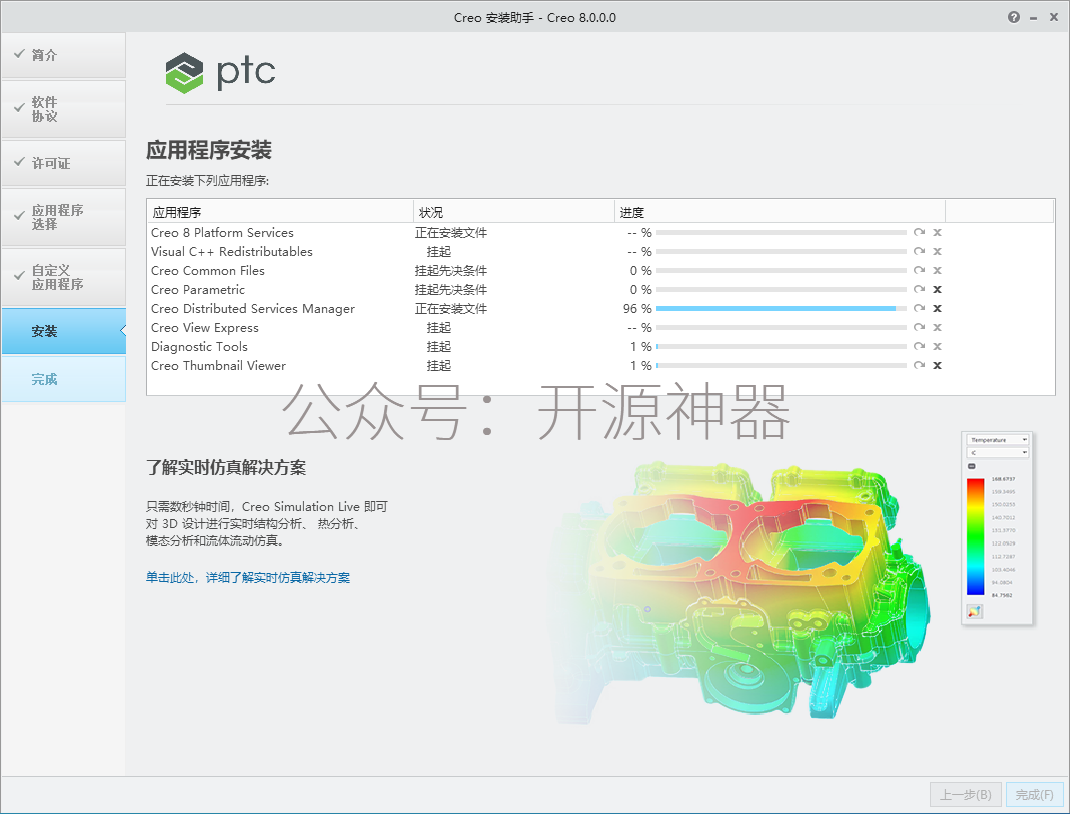Image resolution: width=1070 pixels, height=814 pixels.
Task: Click Creo Thumbnail Viewer progress bar
Action: [x=781, y=365]
